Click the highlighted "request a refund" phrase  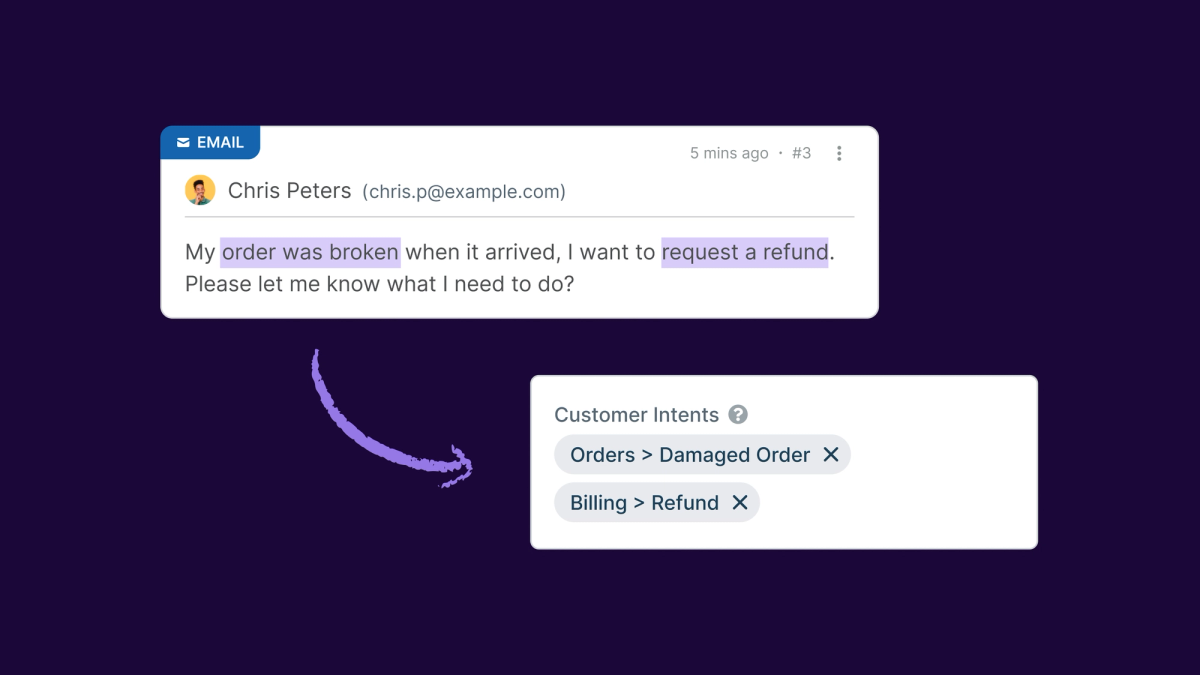tap(745, 252)
